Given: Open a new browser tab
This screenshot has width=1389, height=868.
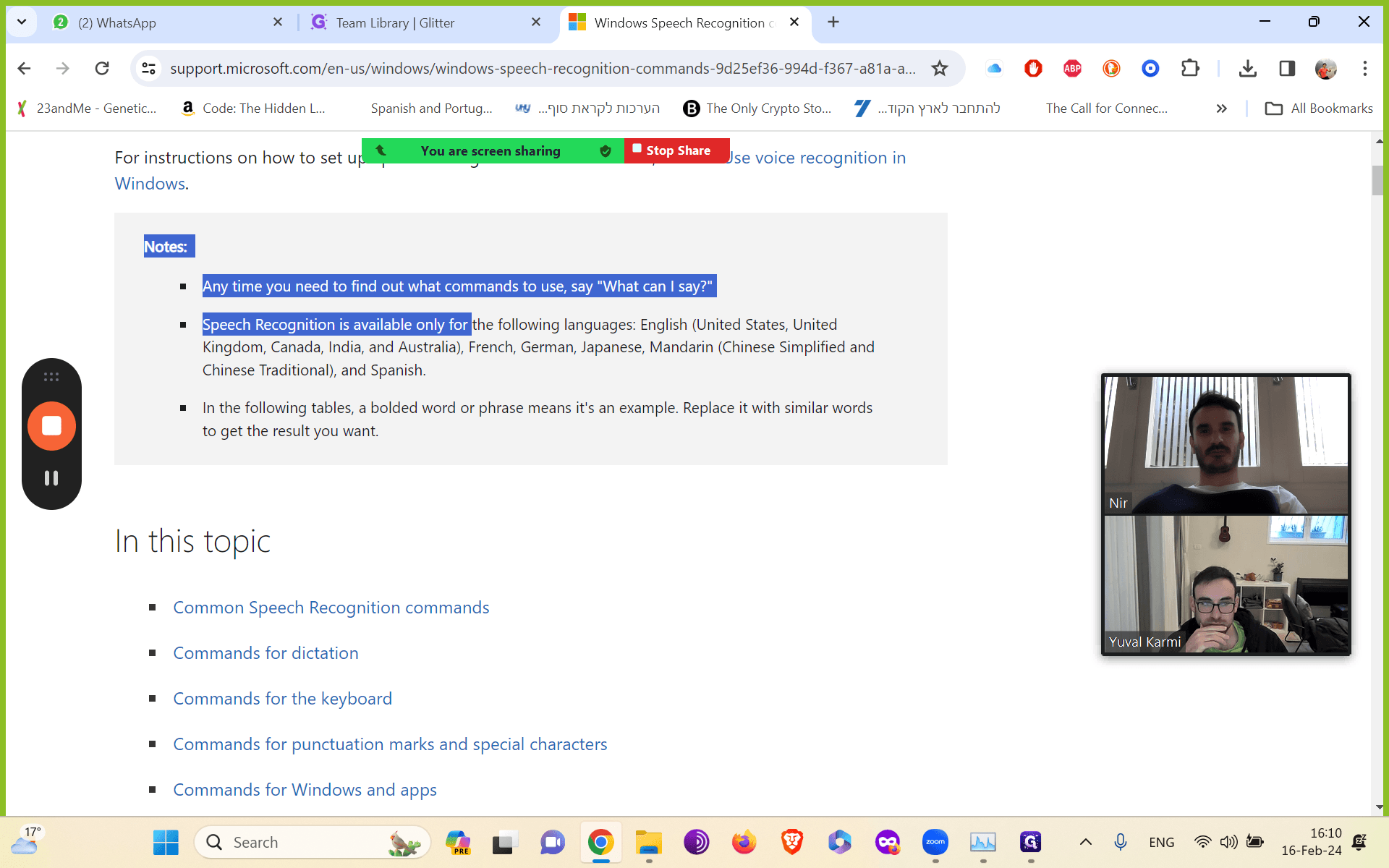Looking at the screenshot, I should pos(833,22).
